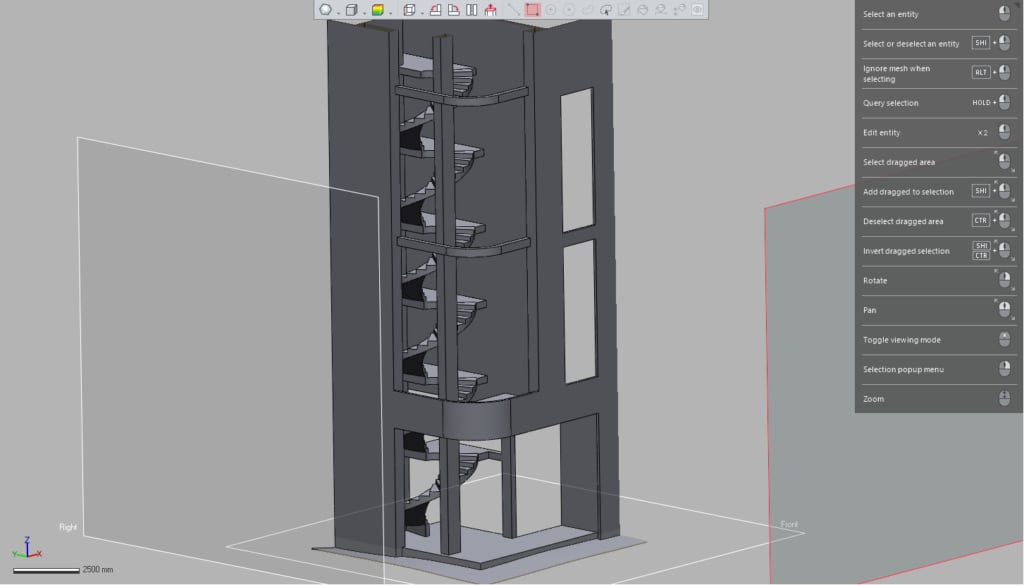Viewport: 1024px width, 585px height.
Task: Click the red upward arrow box icon
Action: pyautogui.click(x=490, y=10)
